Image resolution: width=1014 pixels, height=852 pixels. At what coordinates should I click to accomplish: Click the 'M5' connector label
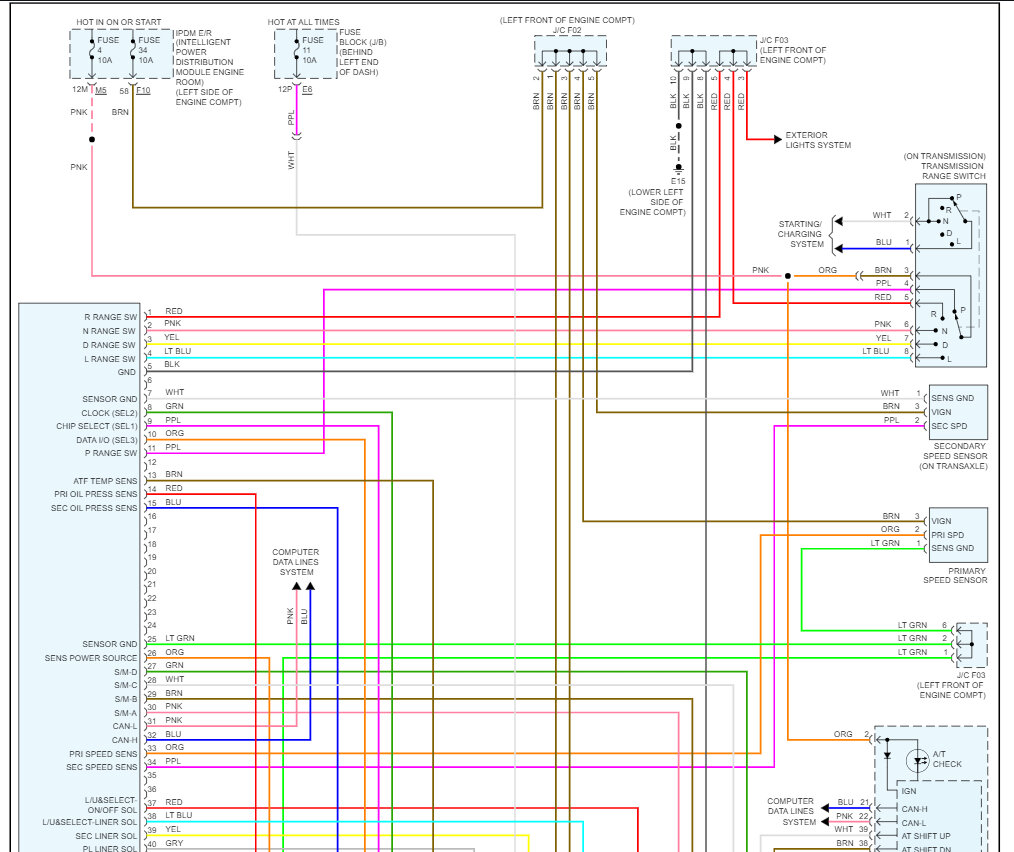click(x=101, y=91)
